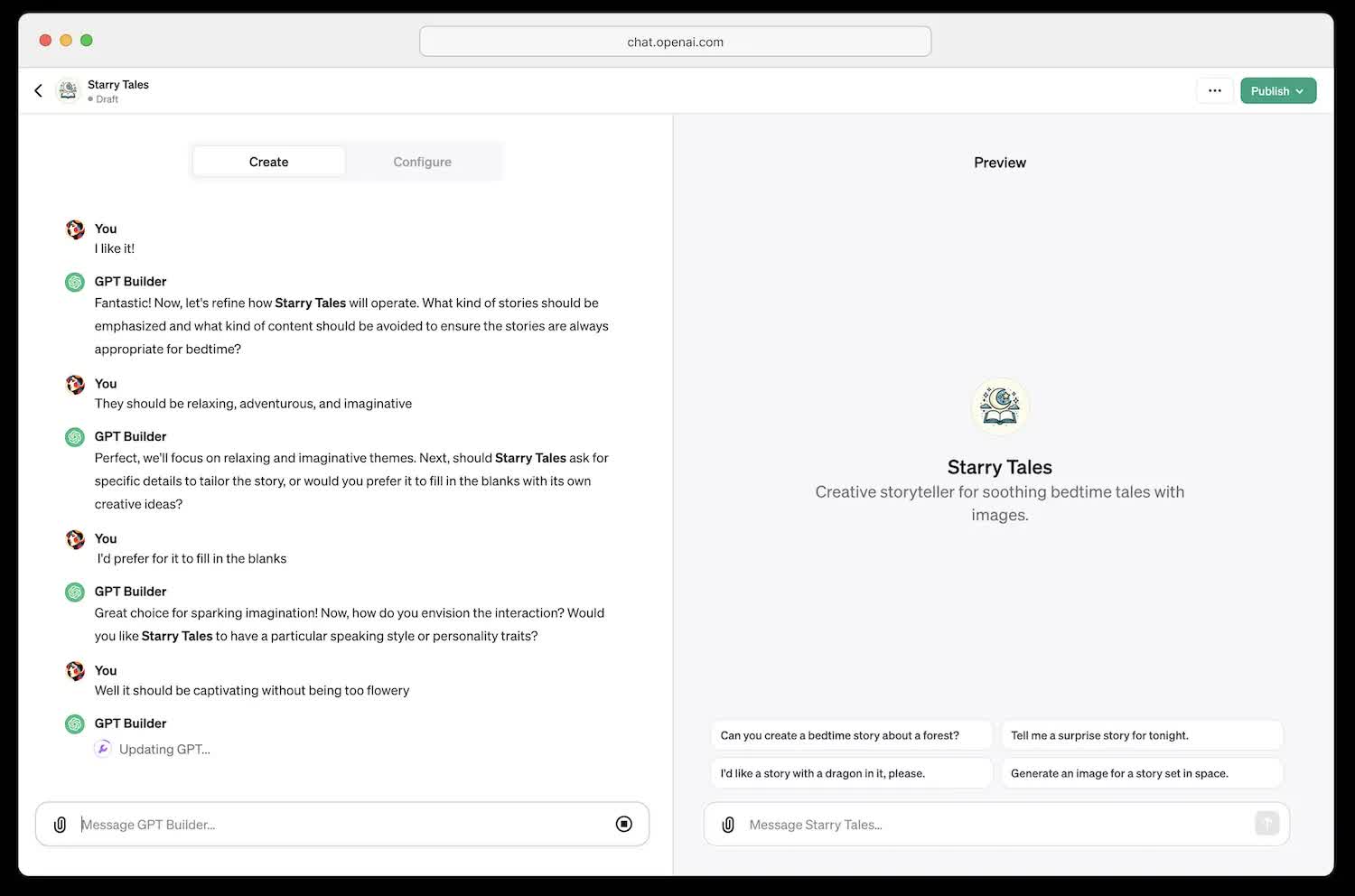Click the attach file paperclip in GPT Builder input
This screenshot has width=1355, height=896.
(x=61, y=825)
